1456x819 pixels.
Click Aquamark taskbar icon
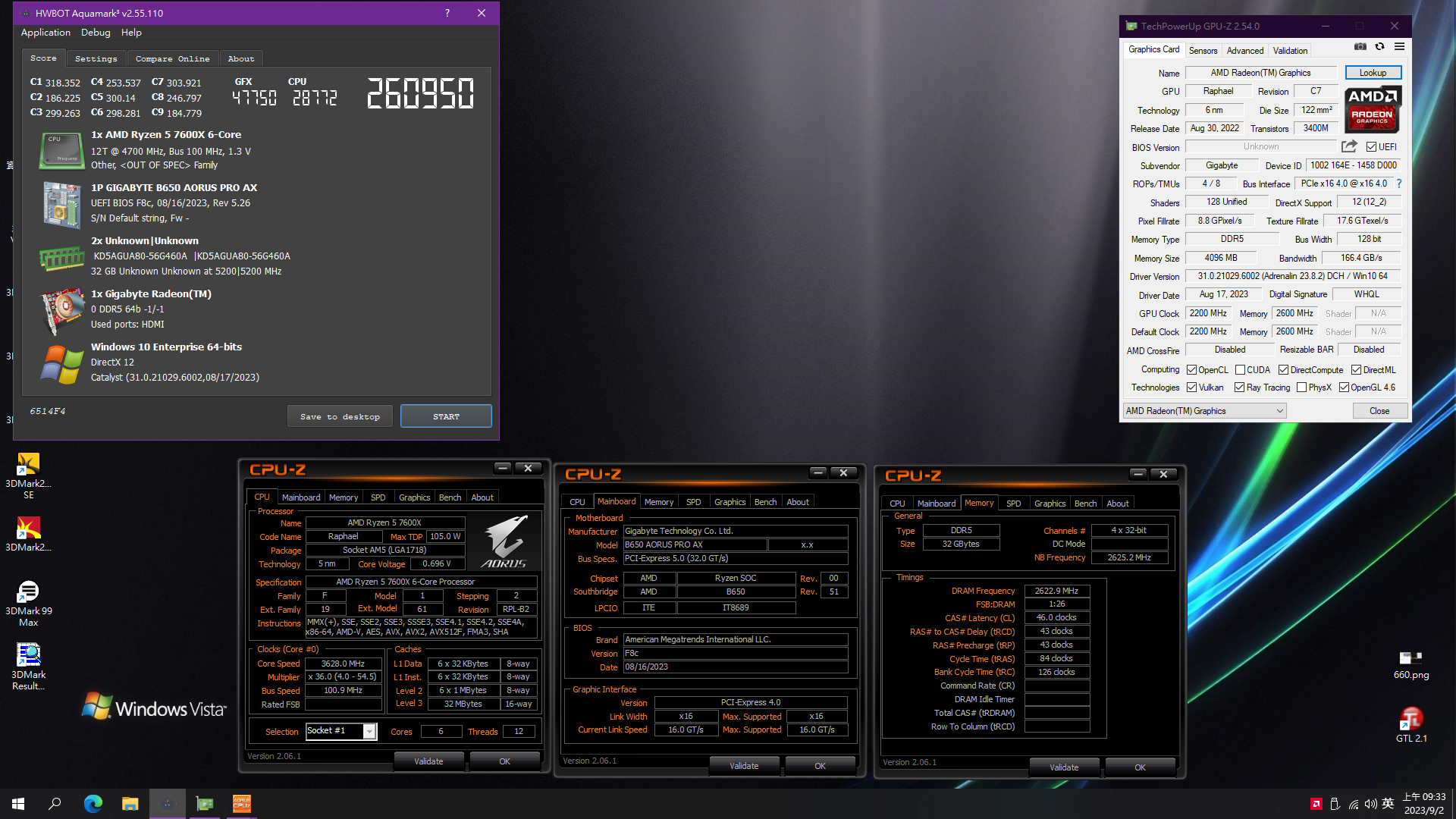pos(167,804)
